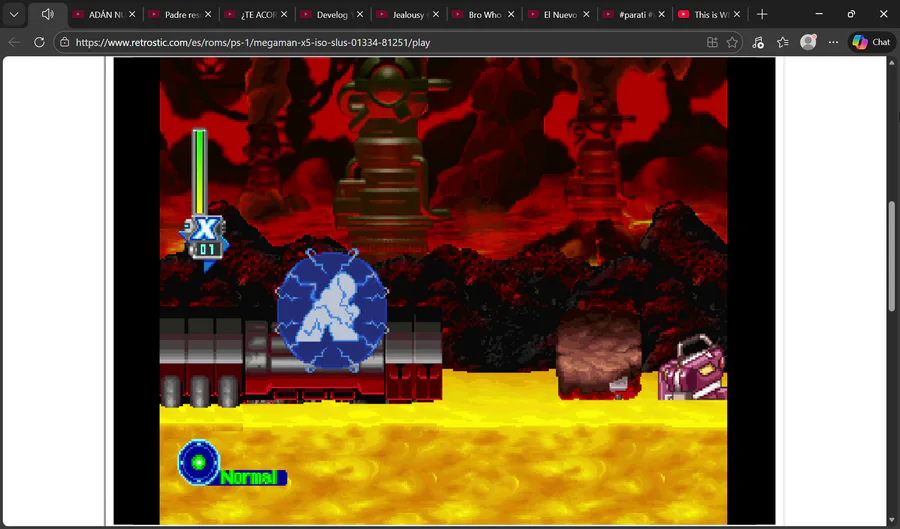900x529 pixels.
Task: Restore down the browser window
Action: pos(851,14)
